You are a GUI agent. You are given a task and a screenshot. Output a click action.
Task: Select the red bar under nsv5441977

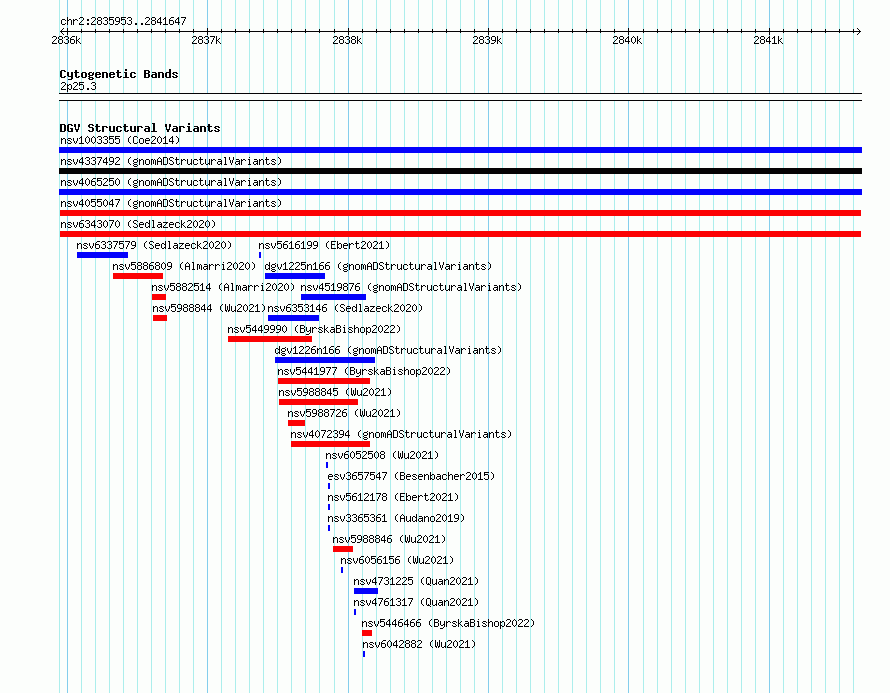click(324, 381)
